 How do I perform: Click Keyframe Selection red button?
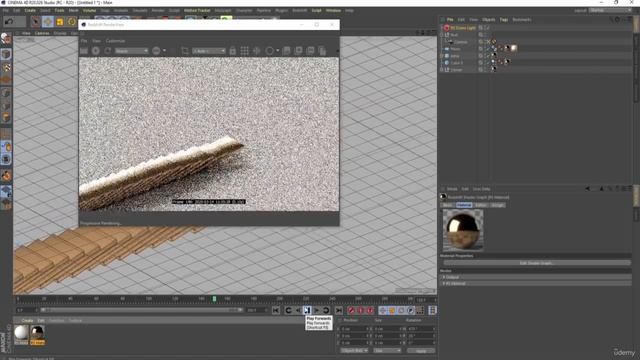[x=370, y=311]
